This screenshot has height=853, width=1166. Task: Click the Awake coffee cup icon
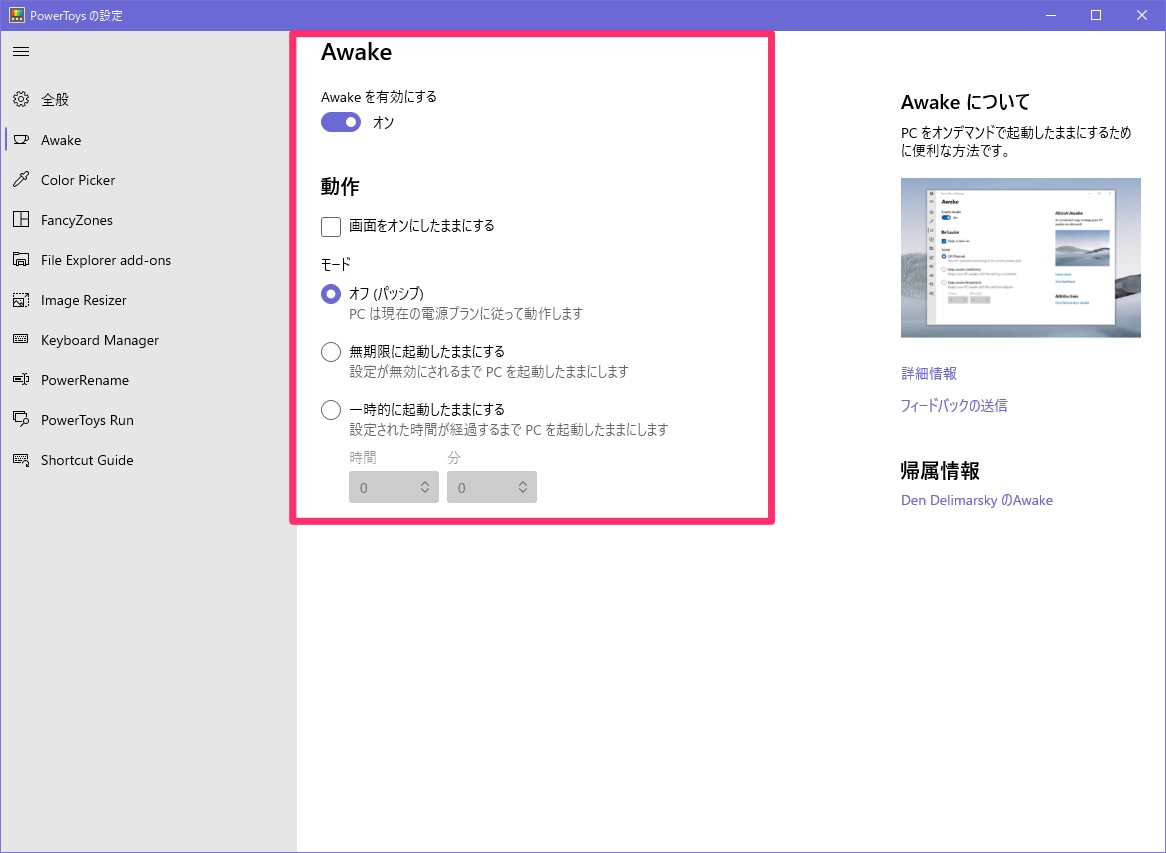pos(21,139)
